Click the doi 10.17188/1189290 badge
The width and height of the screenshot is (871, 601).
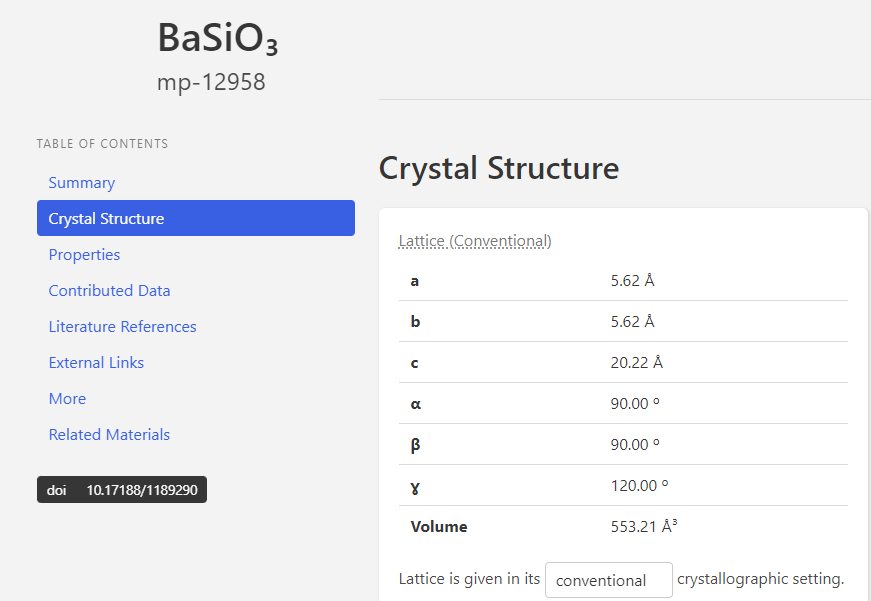tap(122, 489)
